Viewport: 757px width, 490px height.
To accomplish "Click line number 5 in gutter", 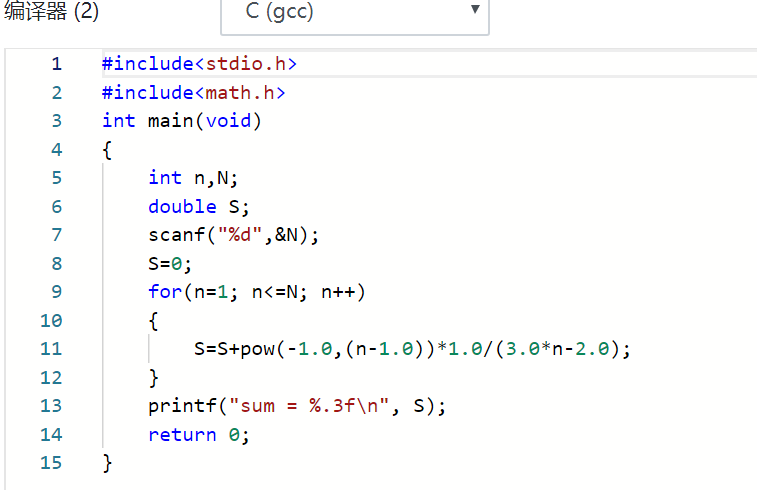I will click(x=56, y=178).
